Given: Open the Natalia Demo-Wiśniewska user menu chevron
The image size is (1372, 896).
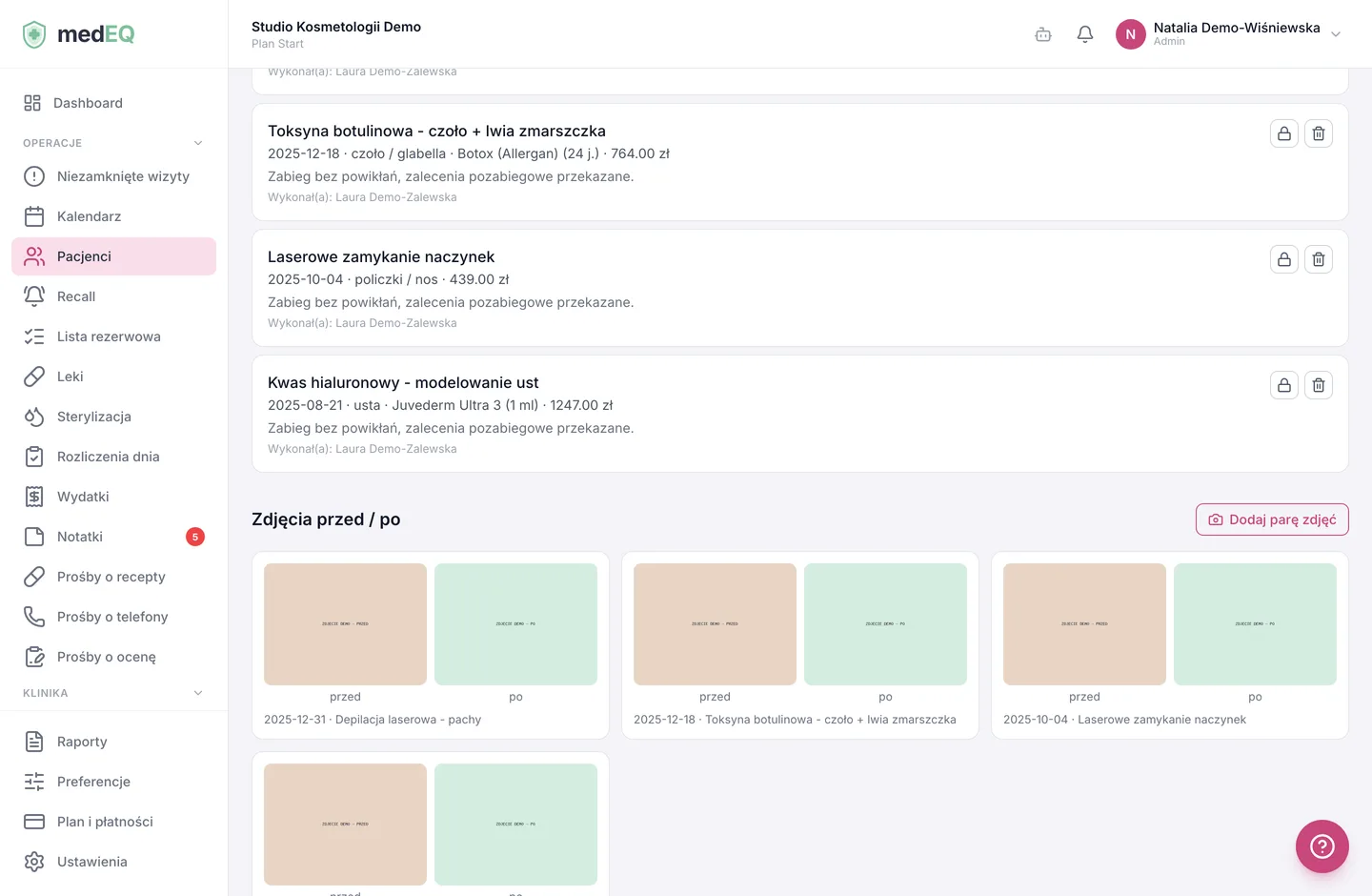Looking at the screenshot, I should pos(1336,34).
